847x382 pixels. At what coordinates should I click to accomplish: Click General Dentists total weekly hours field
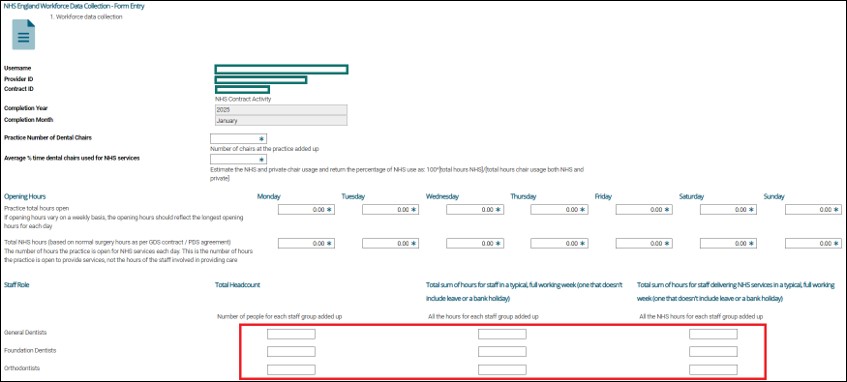[502, 334]
